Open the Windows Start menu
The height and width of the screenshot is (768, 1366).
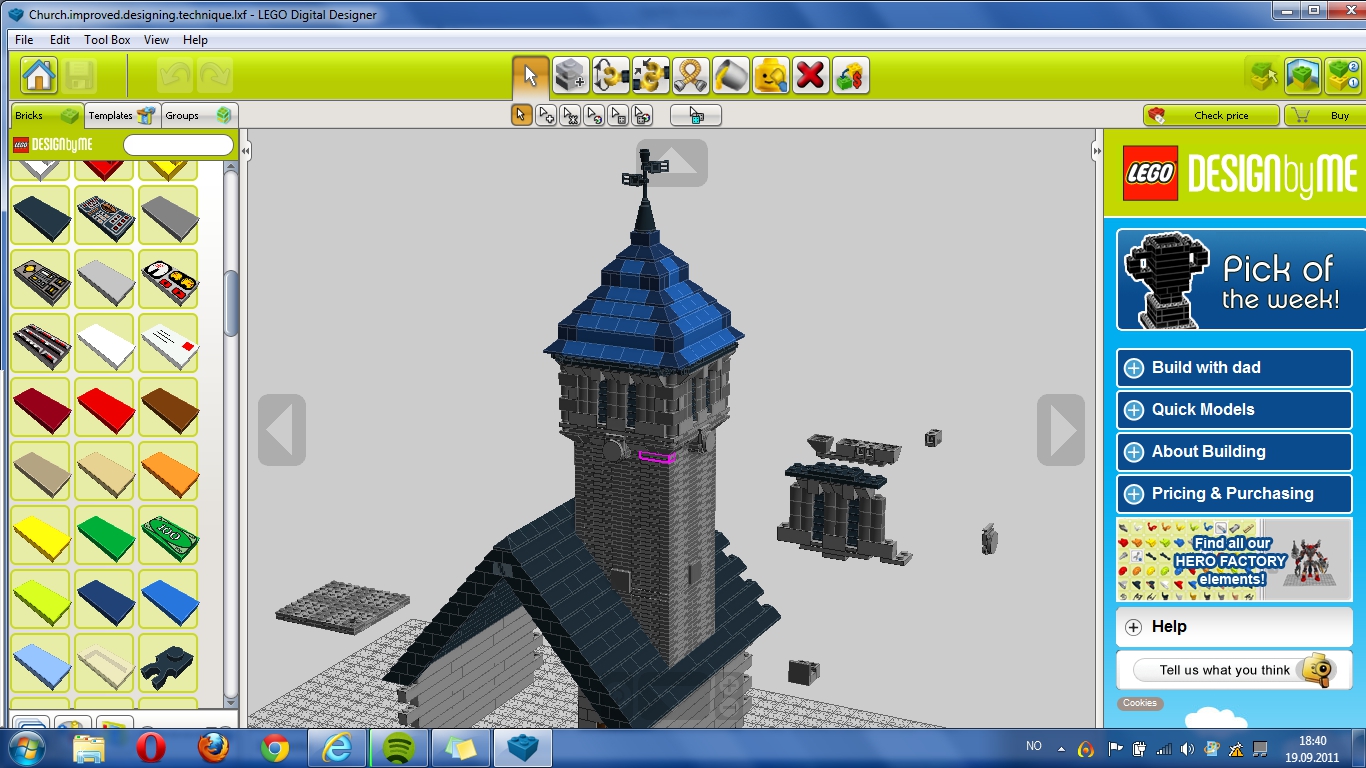pos(25,748)
